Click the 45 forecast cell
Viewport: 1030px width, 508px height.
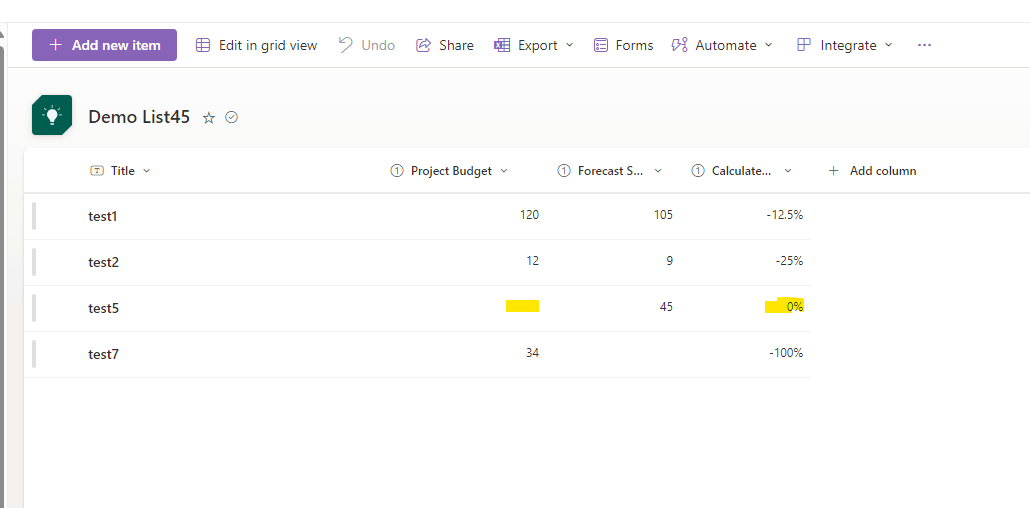pos(666,306)
